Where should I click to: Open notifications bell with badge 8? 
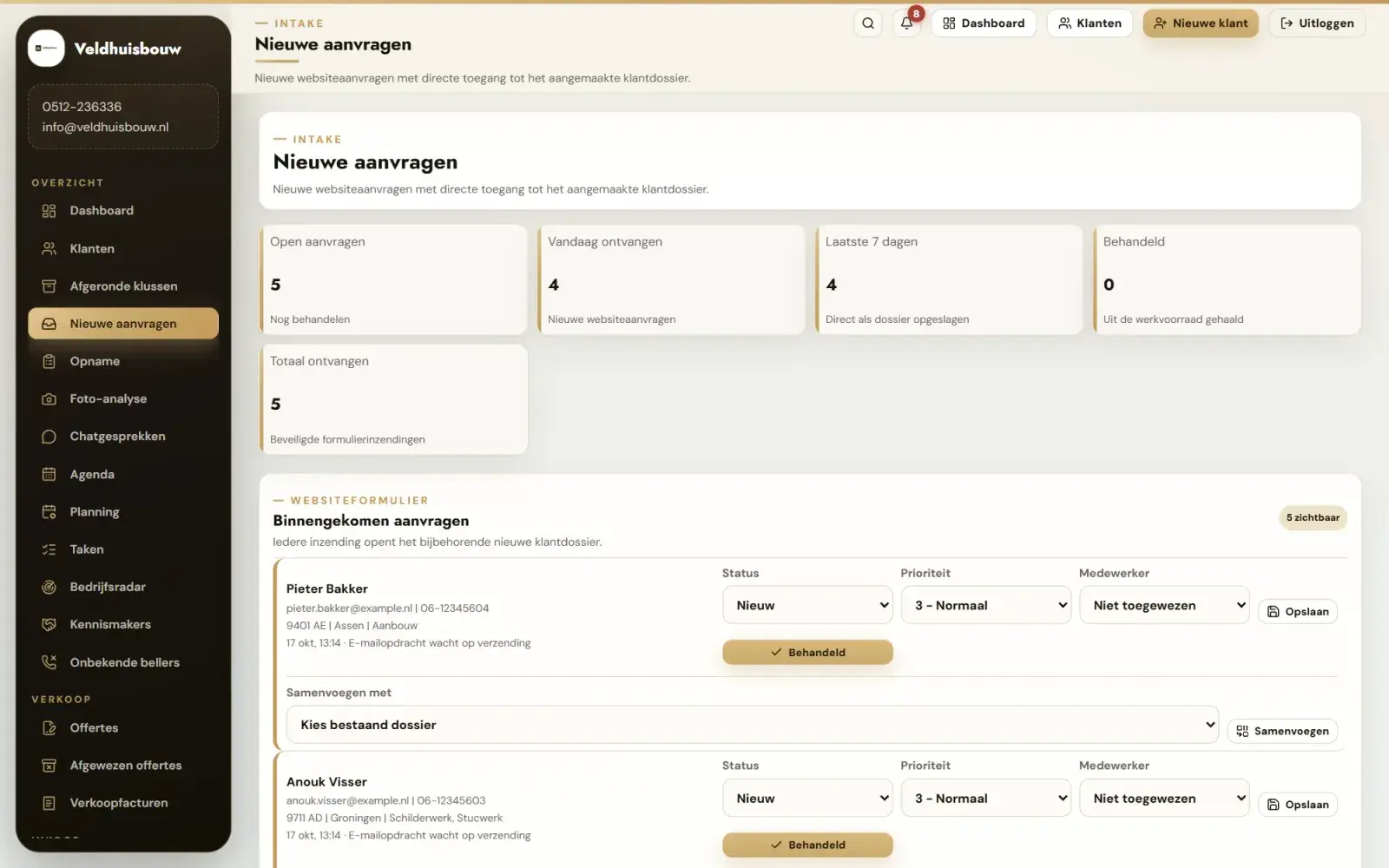coord(906,23)
